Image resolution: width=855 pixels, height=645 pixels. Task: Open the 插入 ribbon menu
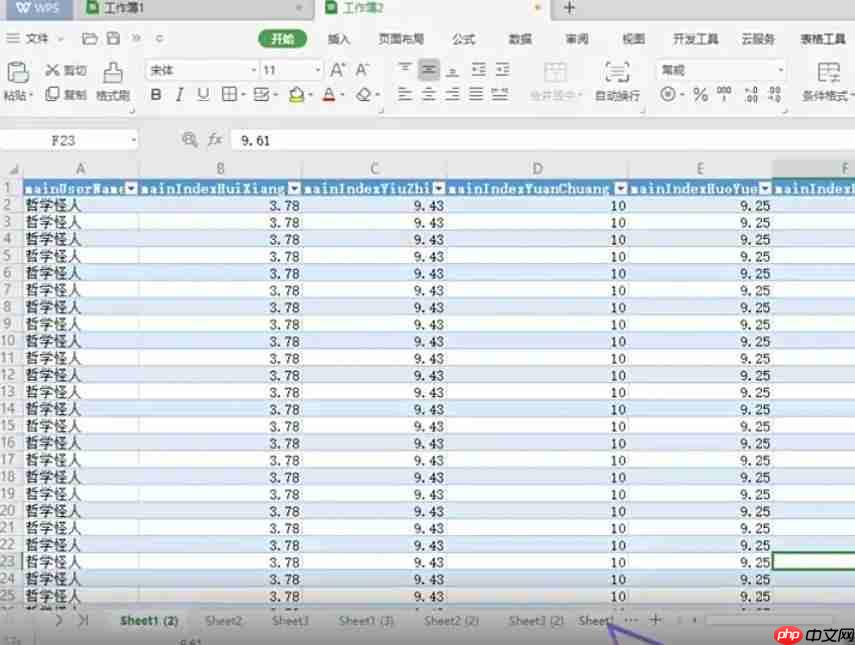338,40
